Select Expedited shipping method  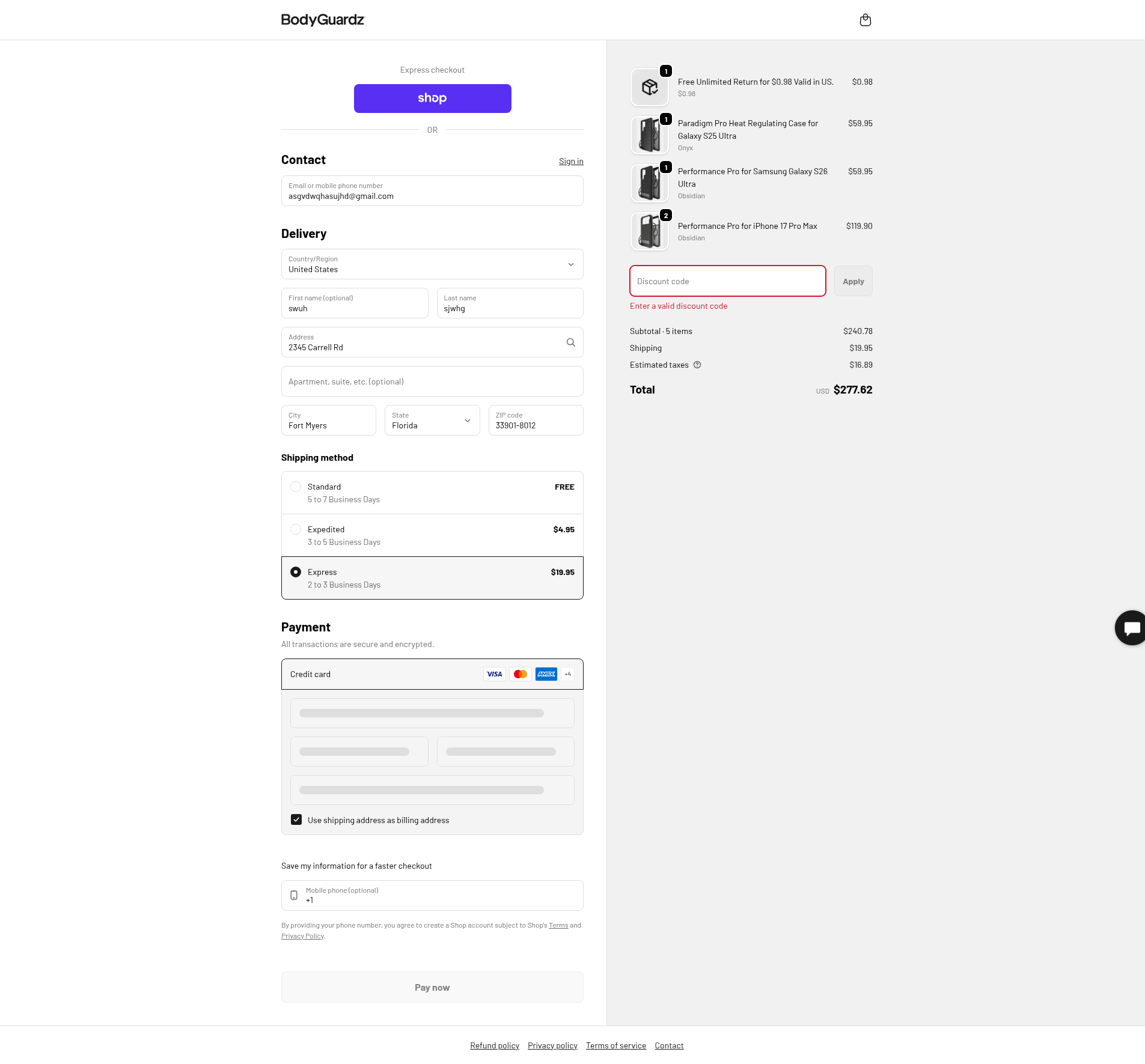pyautogui.click(x=296, y=529)
